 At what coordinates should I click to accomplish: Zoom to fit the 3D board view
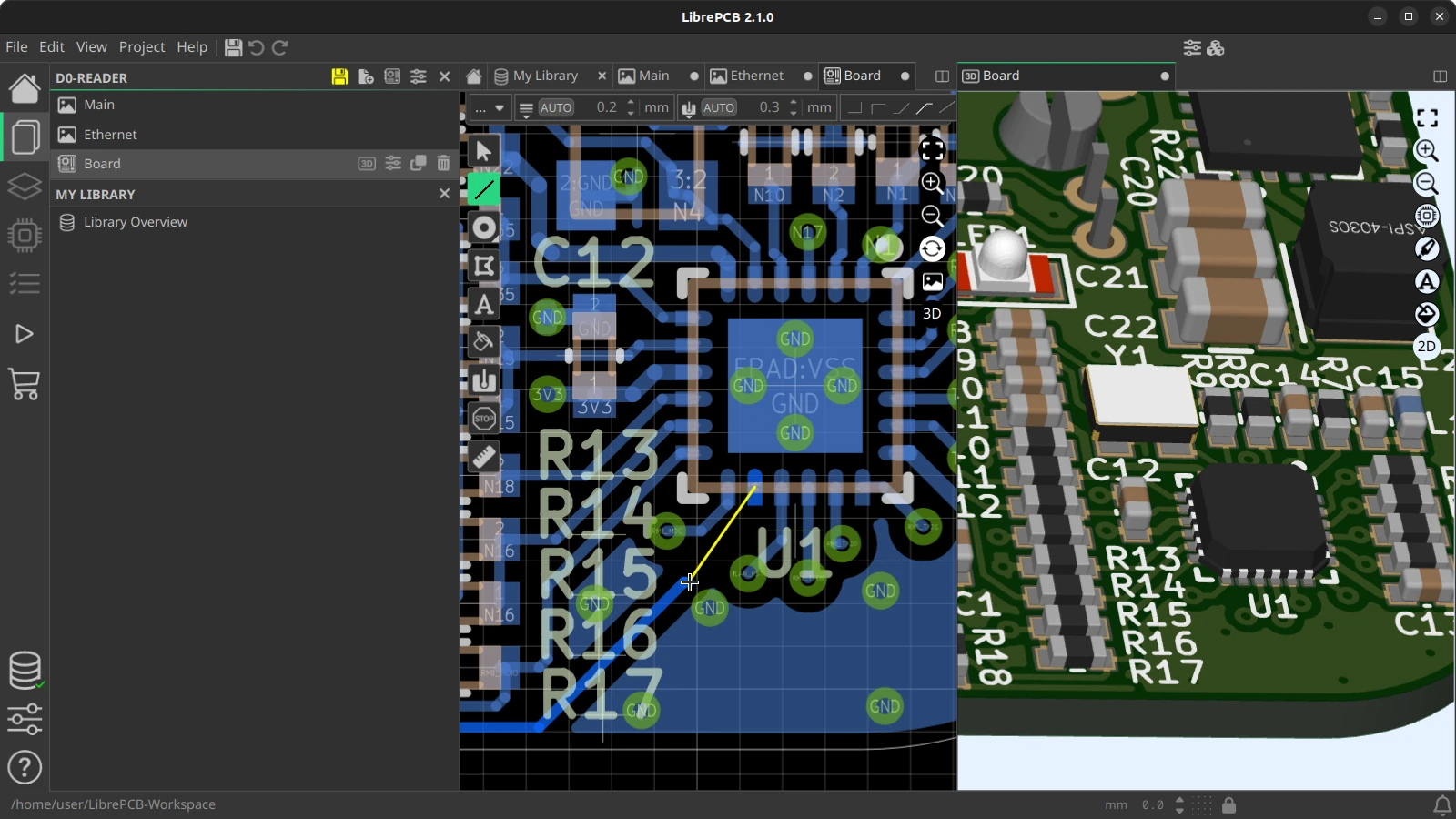coord(1427,118)
